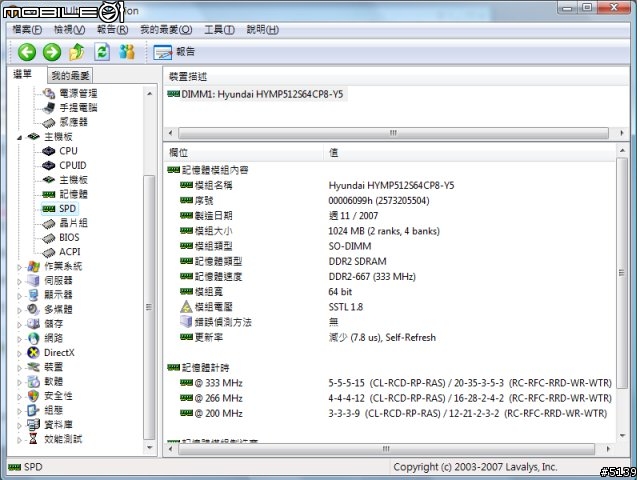640x480 pixels.
Task: Go up one level with the Up arrow icon
Action: pos(77,52)
